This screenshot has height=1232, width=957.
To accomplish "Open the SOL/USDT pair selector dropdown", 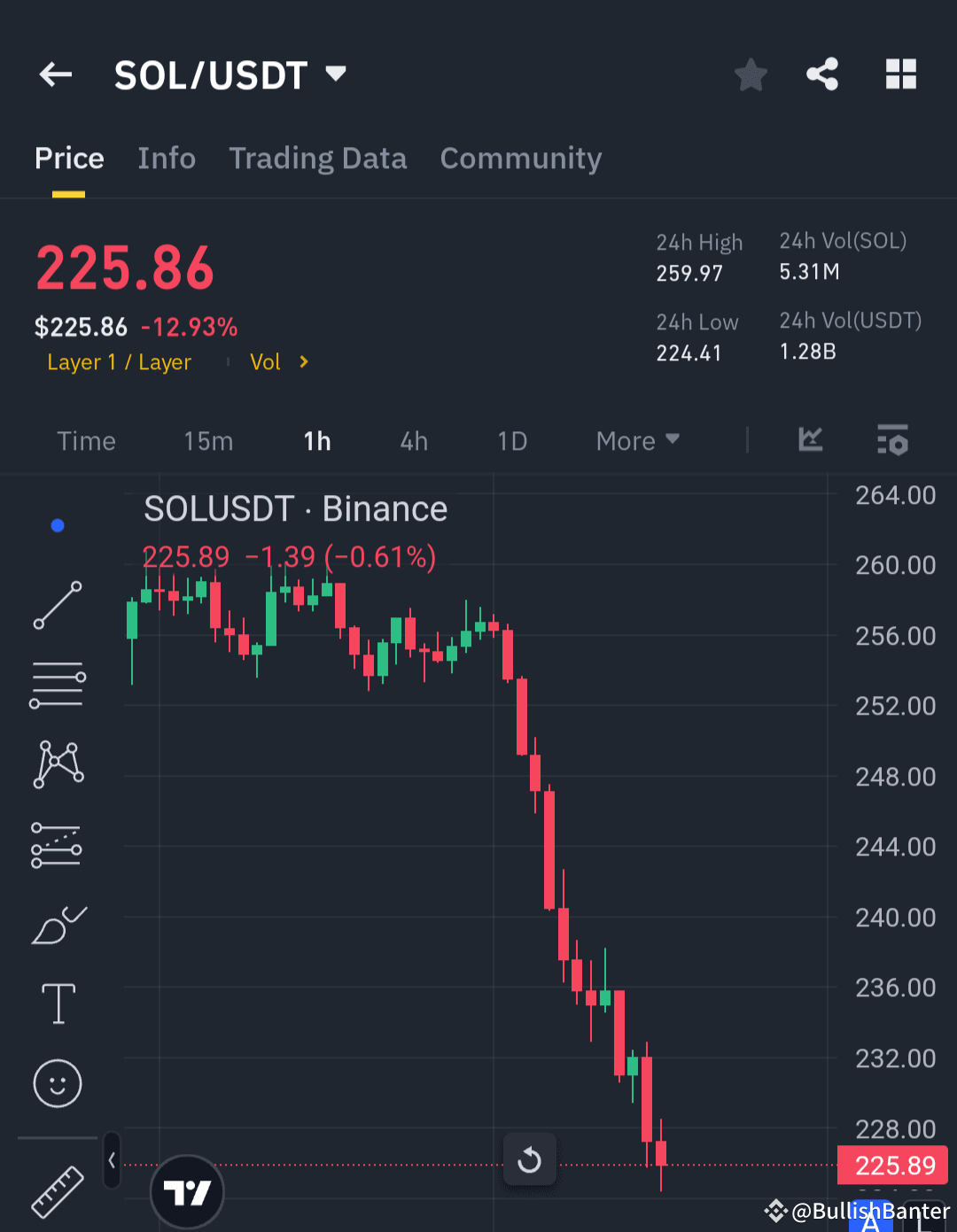I will point(232,74).
